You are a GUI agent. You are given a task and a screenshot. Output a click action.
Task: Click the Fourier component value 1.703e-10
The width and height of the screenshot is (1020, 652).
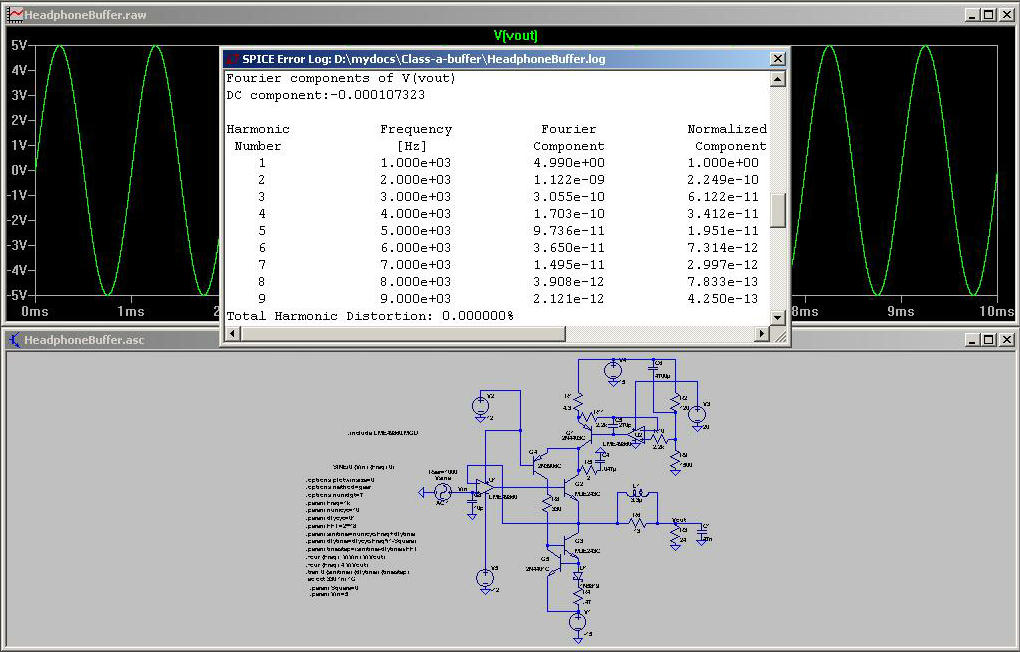point(569,213)
